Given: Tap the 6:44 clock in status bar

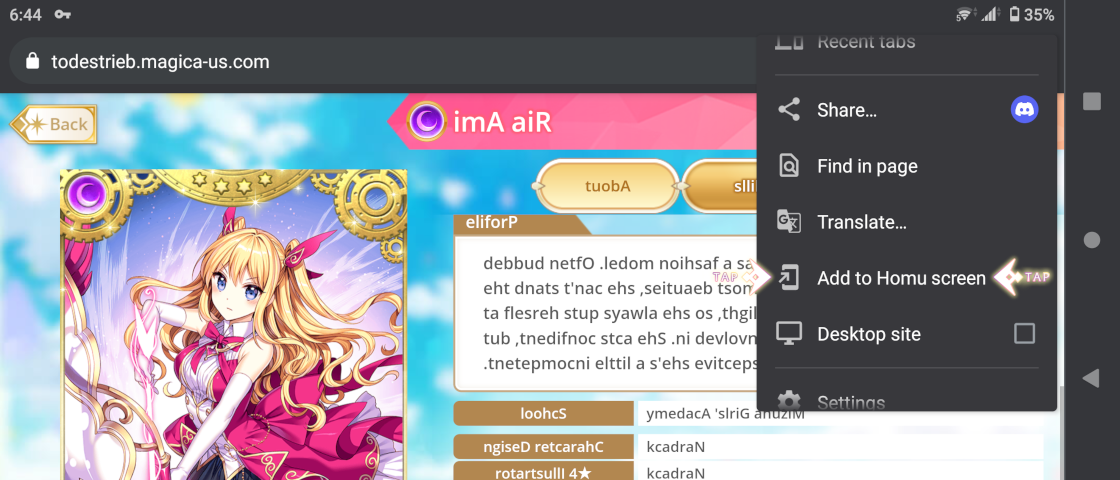Looking at the screenshot, I should [x=25, y=14].
